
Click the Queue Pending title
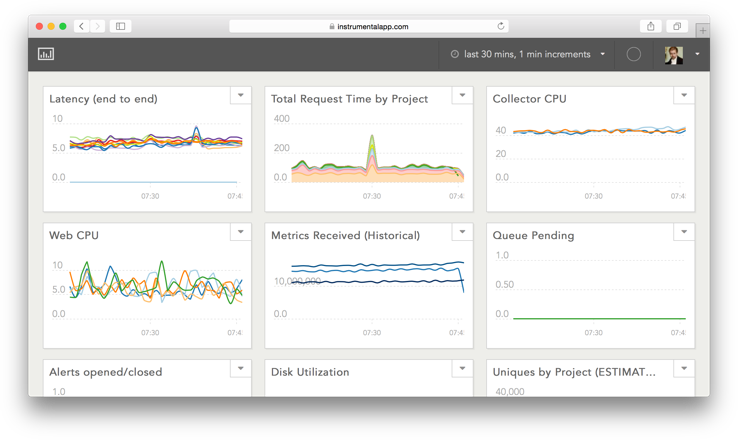pyautogui.click(x=533, y=235)
